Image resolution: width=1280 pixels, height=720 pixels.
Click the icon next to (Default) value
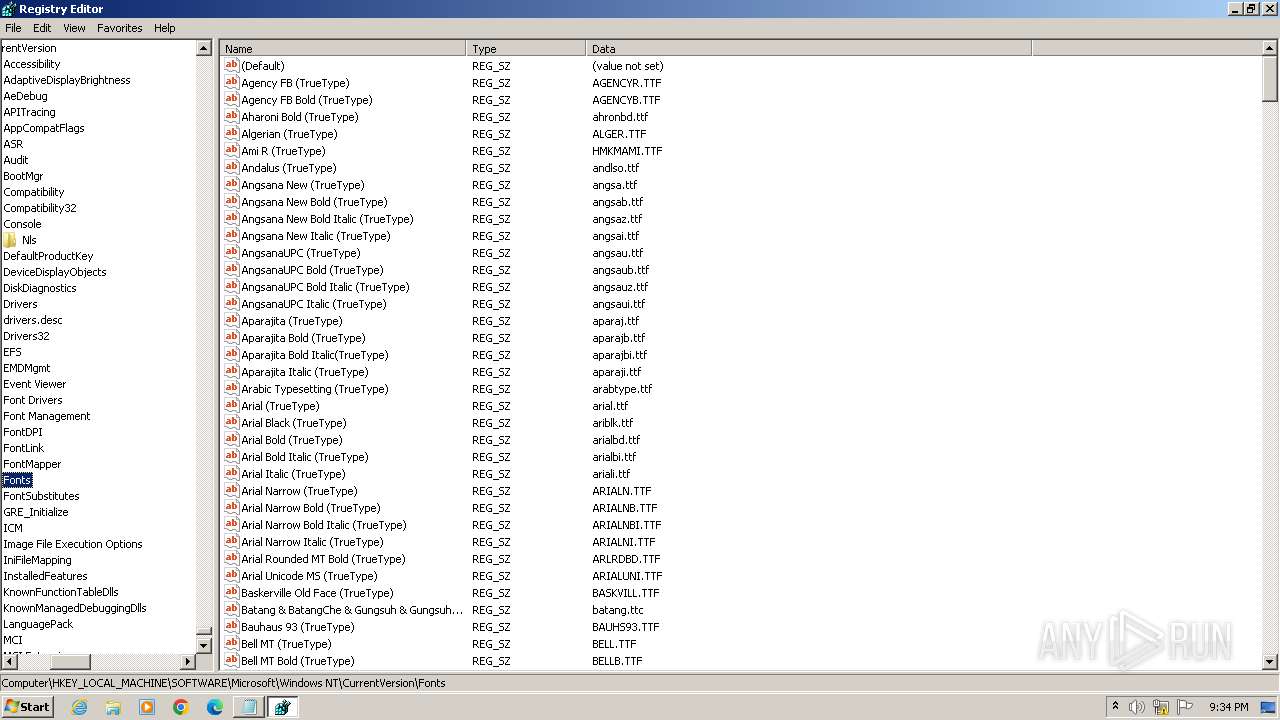[x=231, y=66]
